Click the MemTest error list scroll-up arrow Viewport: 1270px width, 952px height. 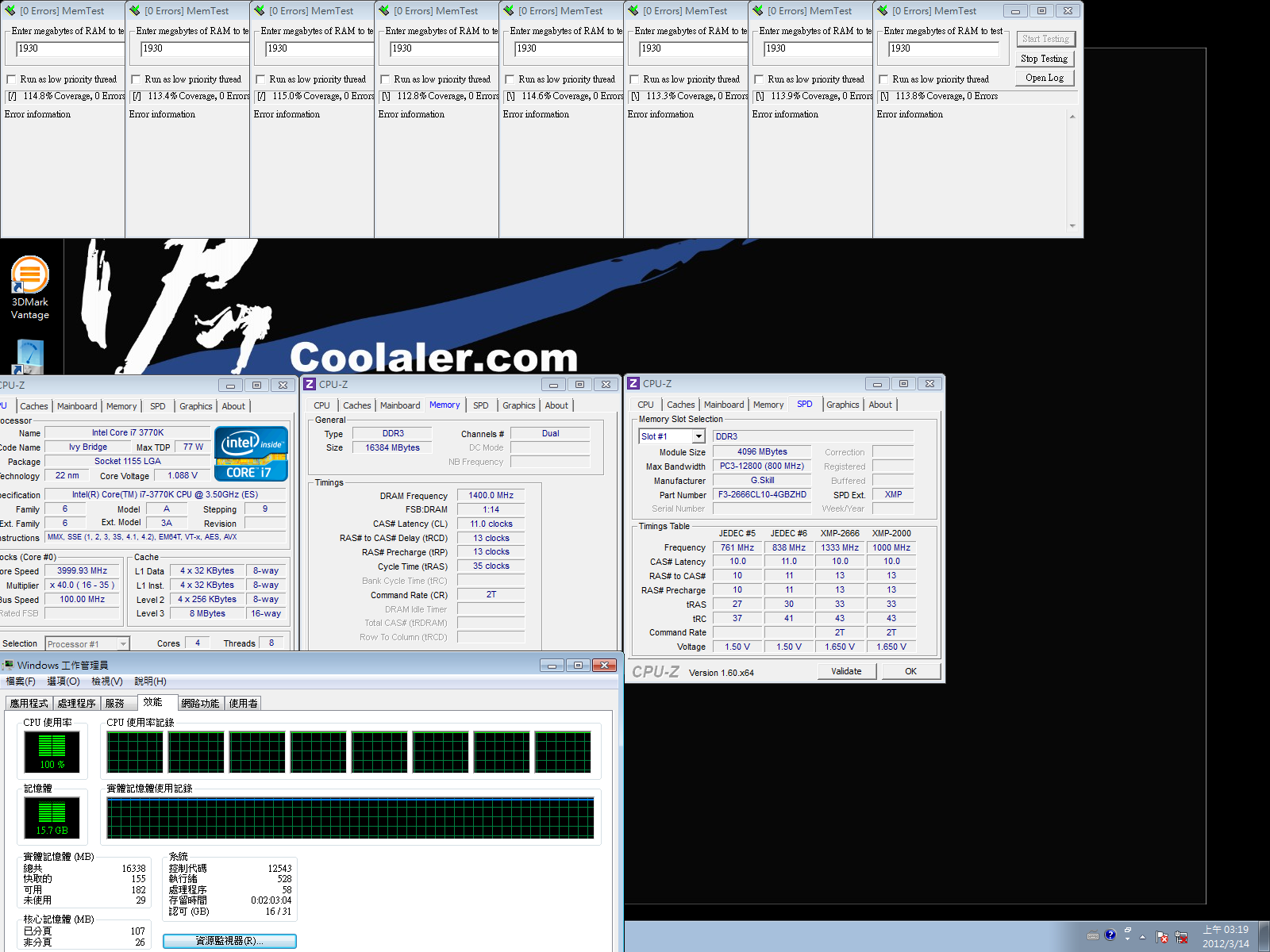point(1072,117)
